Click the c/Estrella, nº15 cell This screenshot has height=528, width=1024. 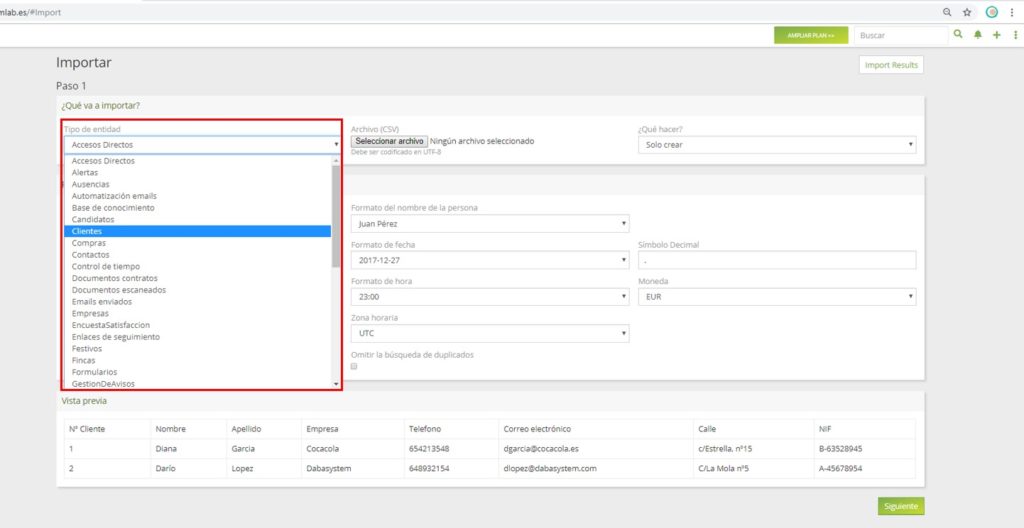[x=754, y=449]
